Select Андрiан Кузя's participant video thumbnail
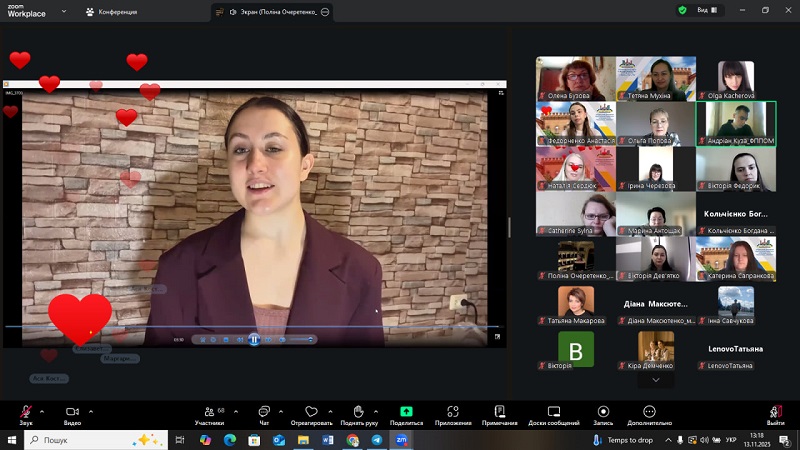The width and height of the screenshot is (800, 450). click(735, 124)
